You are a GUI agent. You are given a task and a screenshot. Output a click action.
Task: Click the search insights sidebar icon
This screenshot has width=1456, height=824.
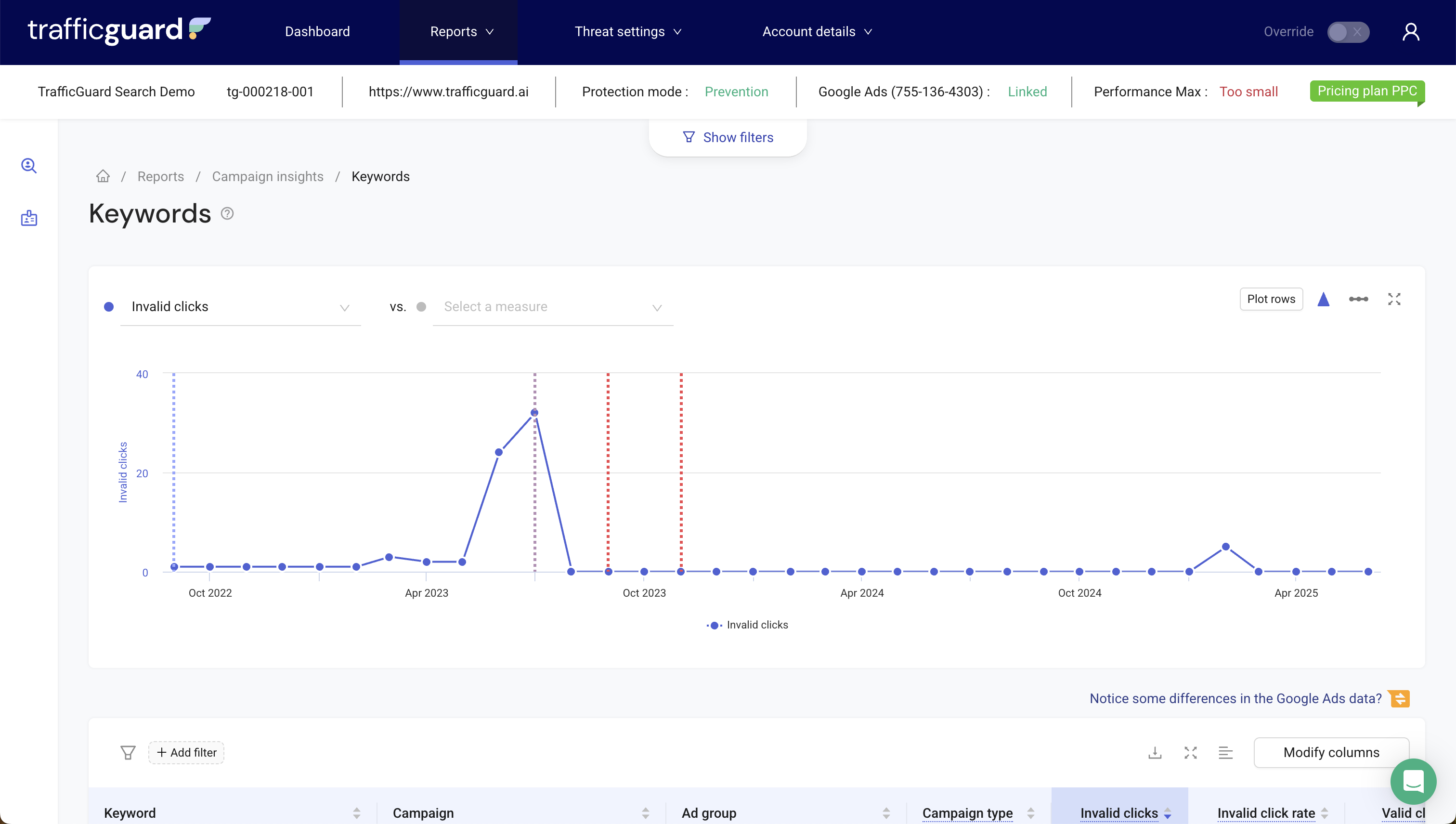[29, 165]
